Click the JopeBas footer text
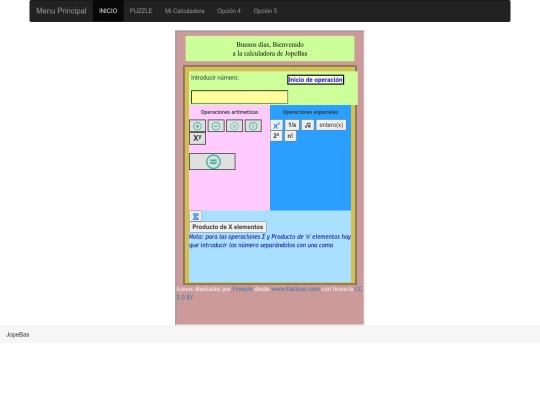 [18, 335]
